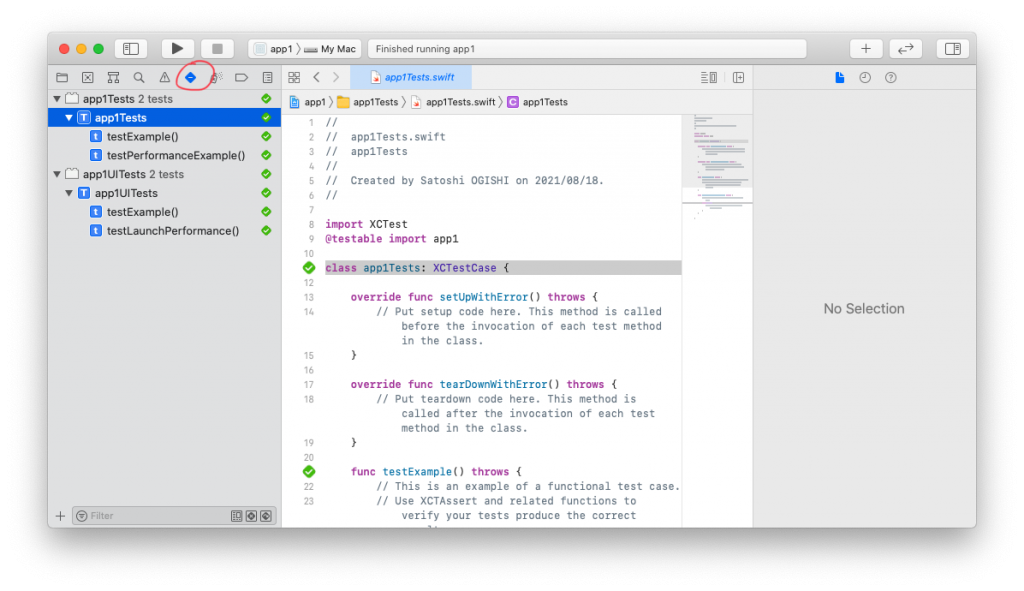Screen dimensions: 1024x591
Task: Open the Library with the plus button
Action: 866,48
